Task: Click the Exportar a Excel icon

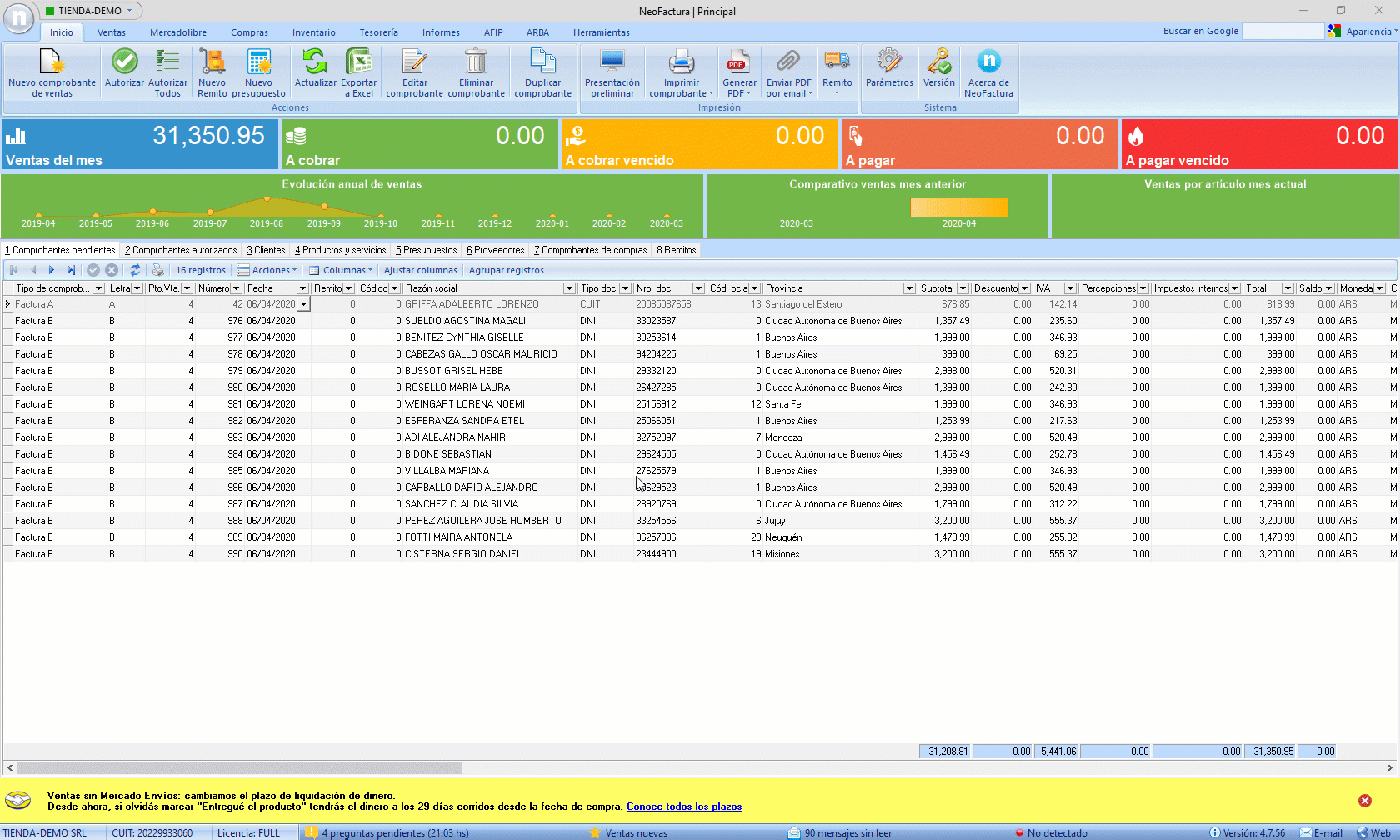Action: click(358, 62)
